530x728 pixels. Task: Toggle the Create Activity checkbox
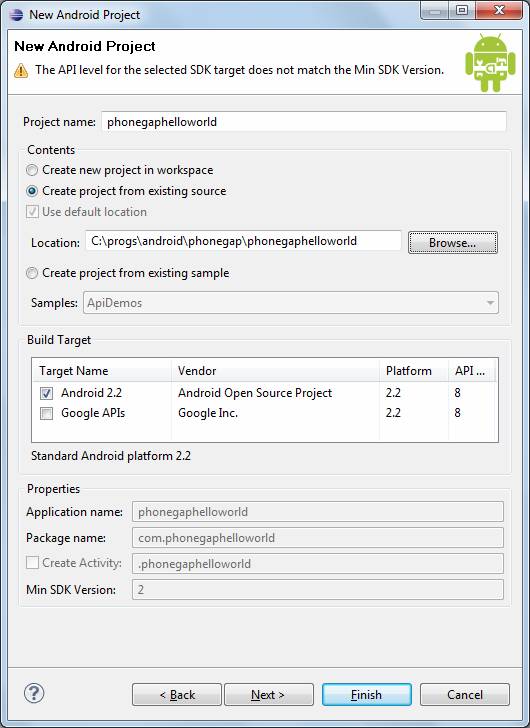click(32, 563)
